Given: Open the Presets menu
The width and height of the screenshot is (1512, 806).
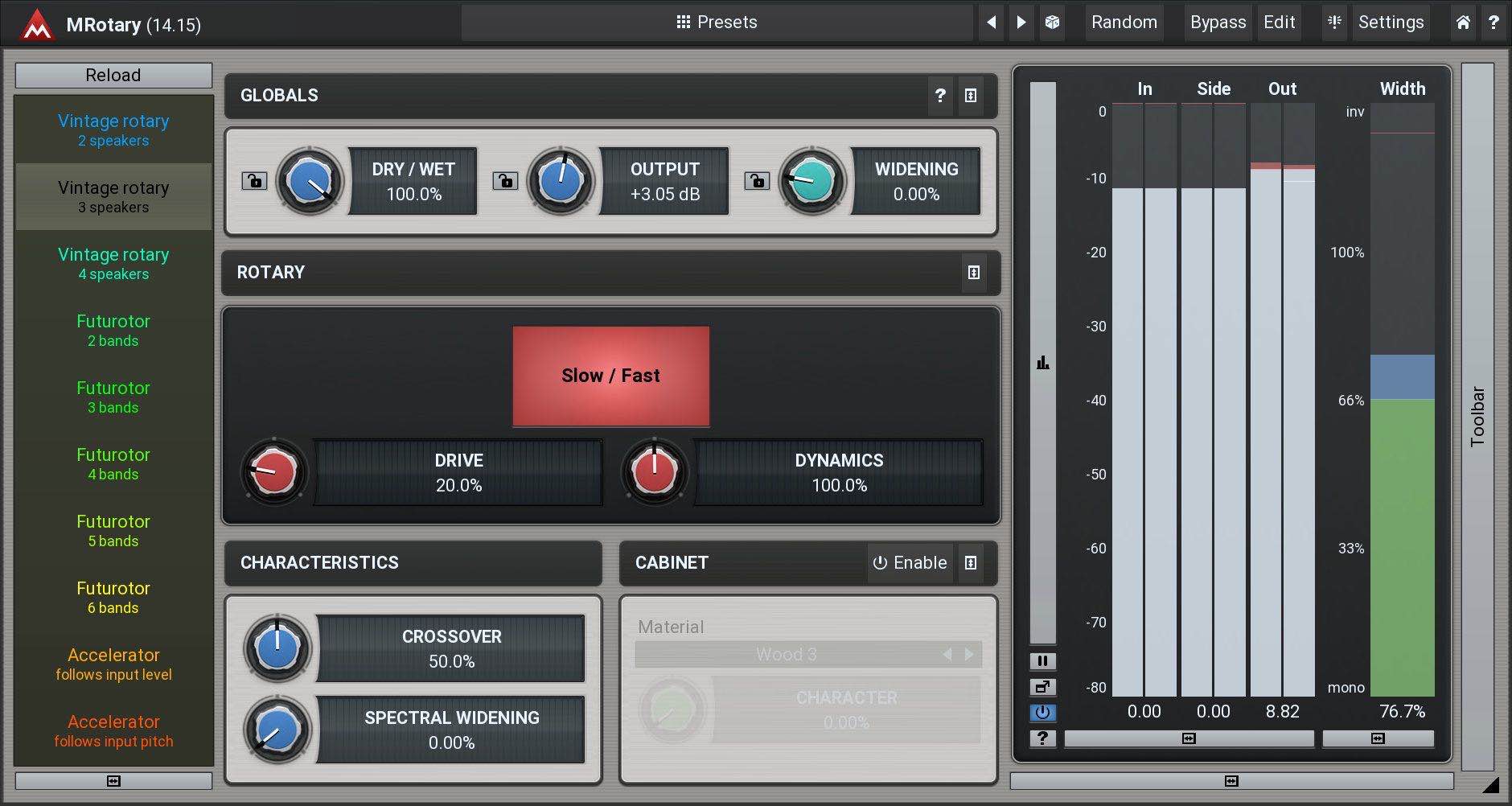Looking at the screenshot, I should pyautogui.click(x=717, y=23).
